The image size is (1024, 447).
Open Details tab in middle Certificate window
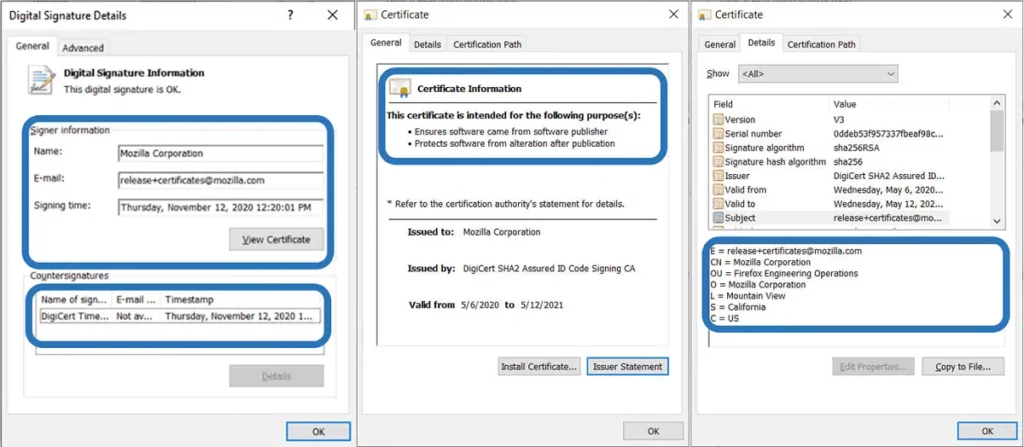pyautogui.click(x=427, y=44)
